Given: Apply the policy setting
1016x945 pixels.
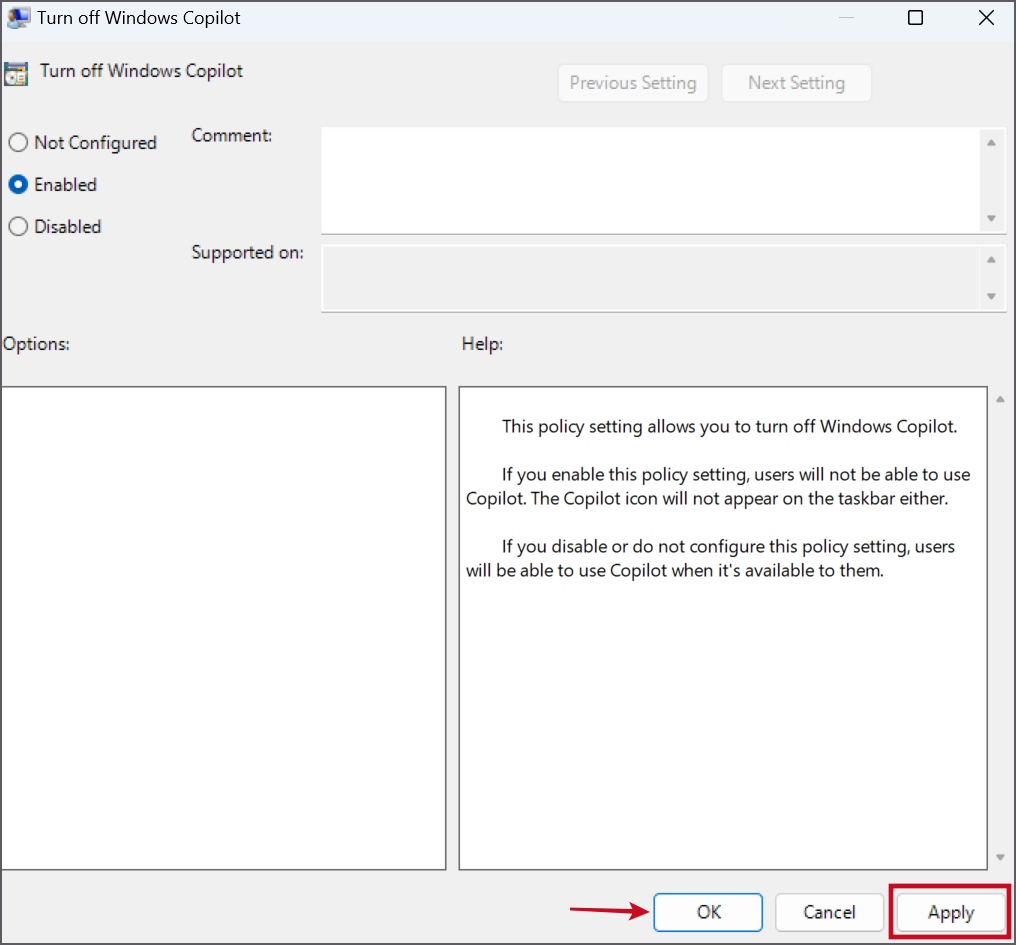Looking at the screenshot, I should point(950,912).
